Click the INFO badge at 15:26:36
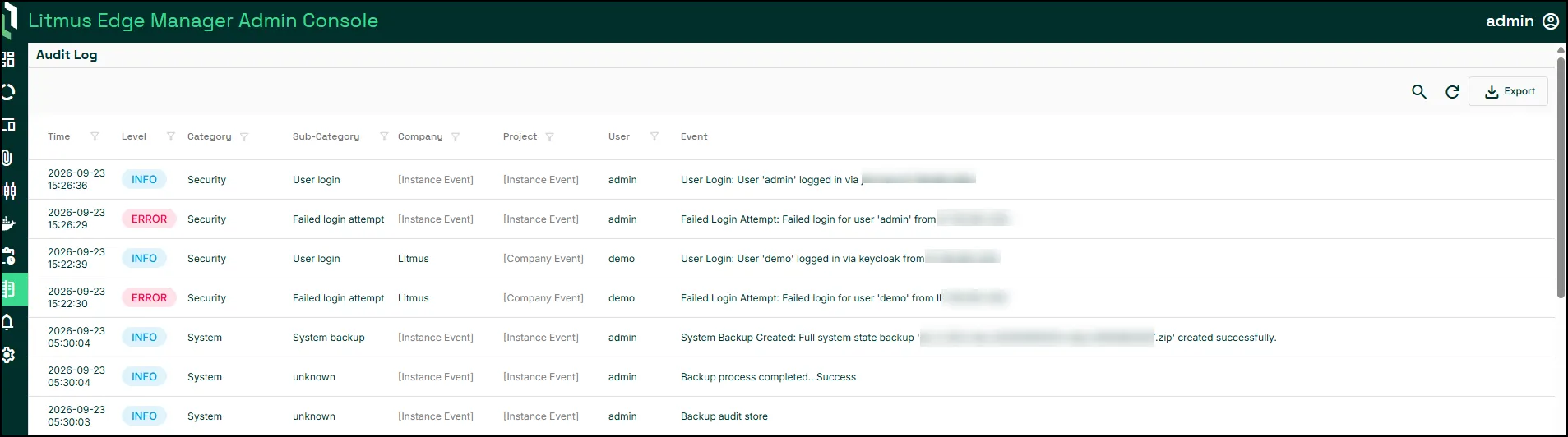This screenshot has width=1568, height=437. pyautogui.click(x=144, y=179)
